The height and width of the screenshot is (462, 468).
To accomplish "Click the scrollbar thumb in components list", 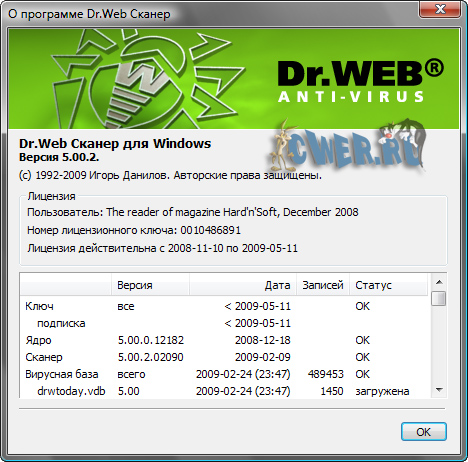I will (x=439, y=298).
